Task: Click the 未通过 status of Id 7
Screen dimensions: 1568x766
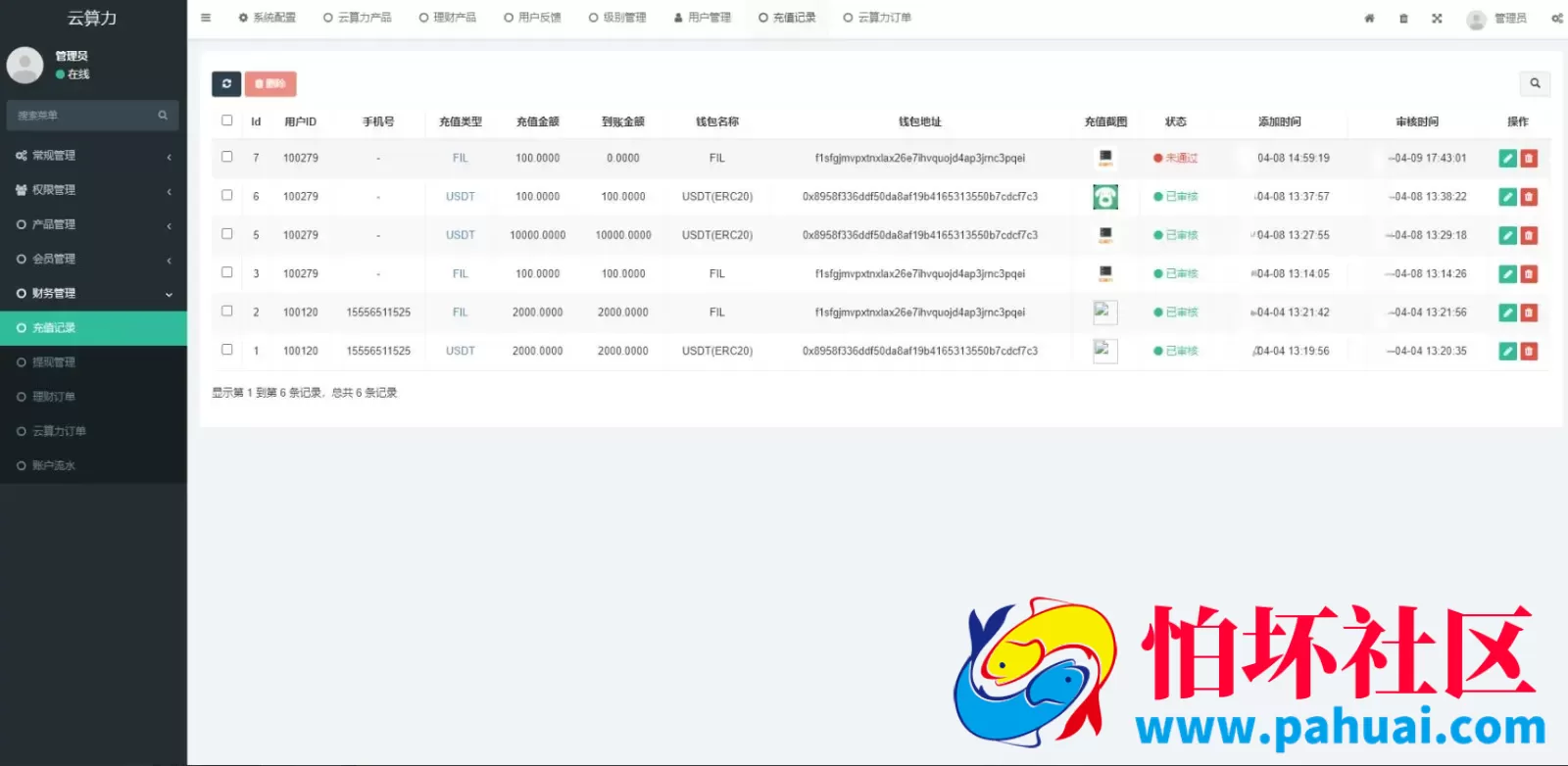Action: pyautogui.click(x=1175, y=158)
